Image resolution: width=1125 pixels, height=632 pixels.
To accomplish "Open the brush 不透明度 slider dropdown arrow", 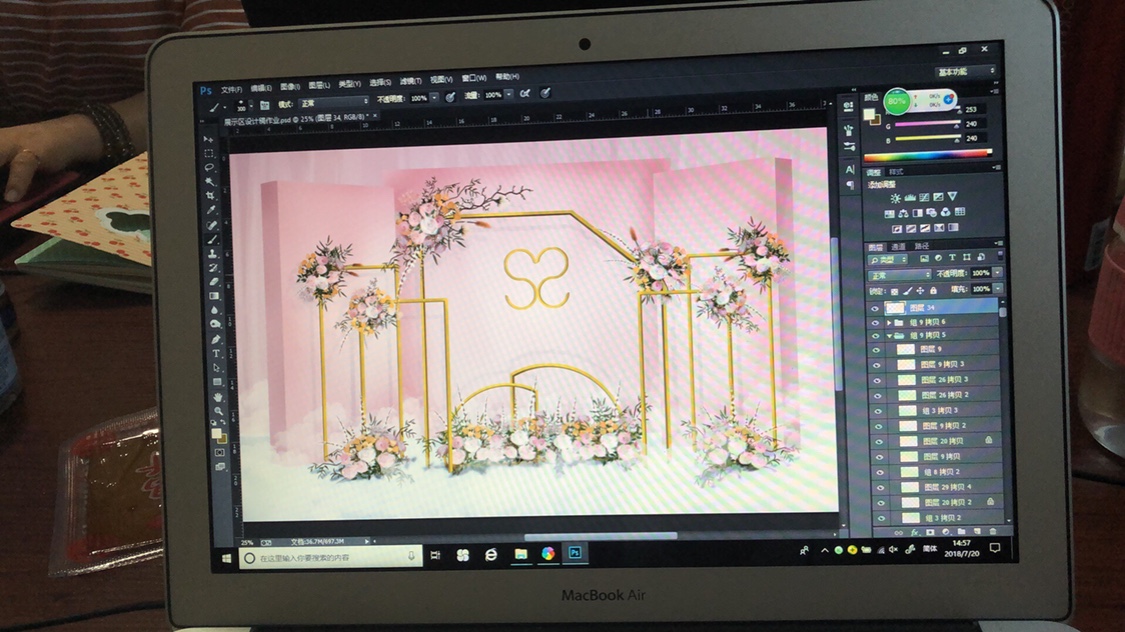I will click(x=434, y=98).
